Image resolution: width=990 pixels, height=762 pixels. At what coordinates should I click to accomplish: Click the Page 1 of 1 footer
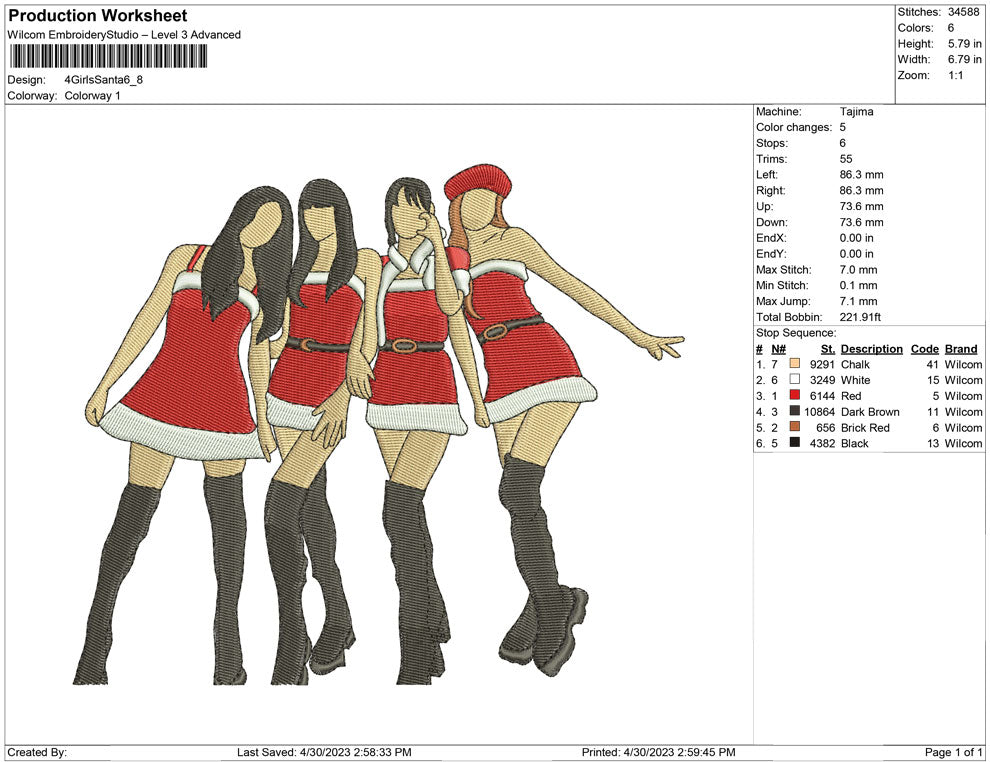(954, 752)
